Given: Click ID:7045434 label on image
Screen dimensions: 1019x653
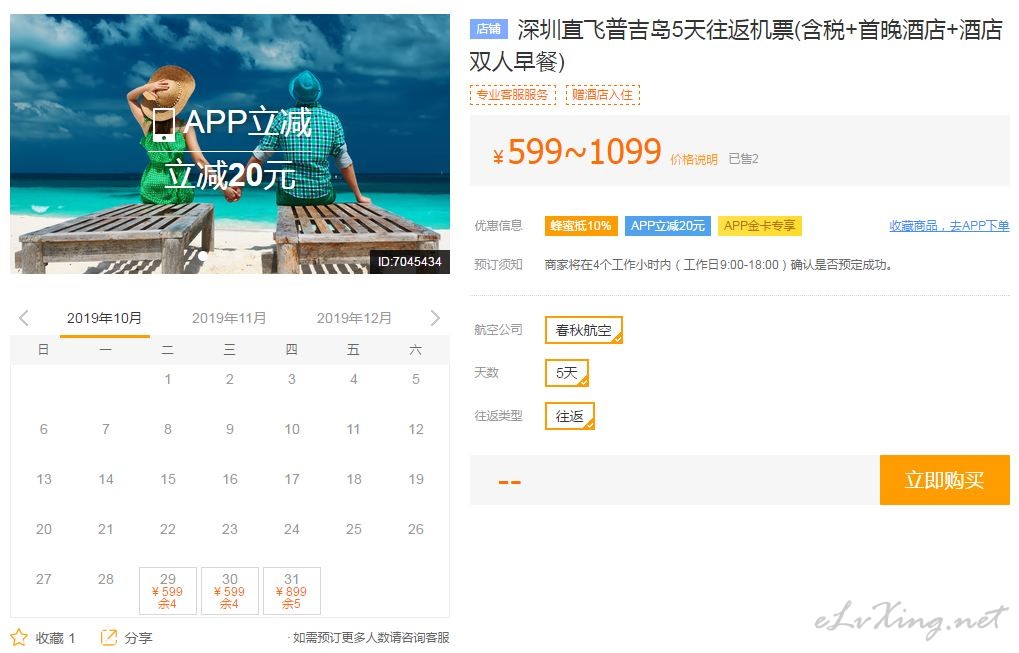Looking at the screenshot, I should pos(409,262).
